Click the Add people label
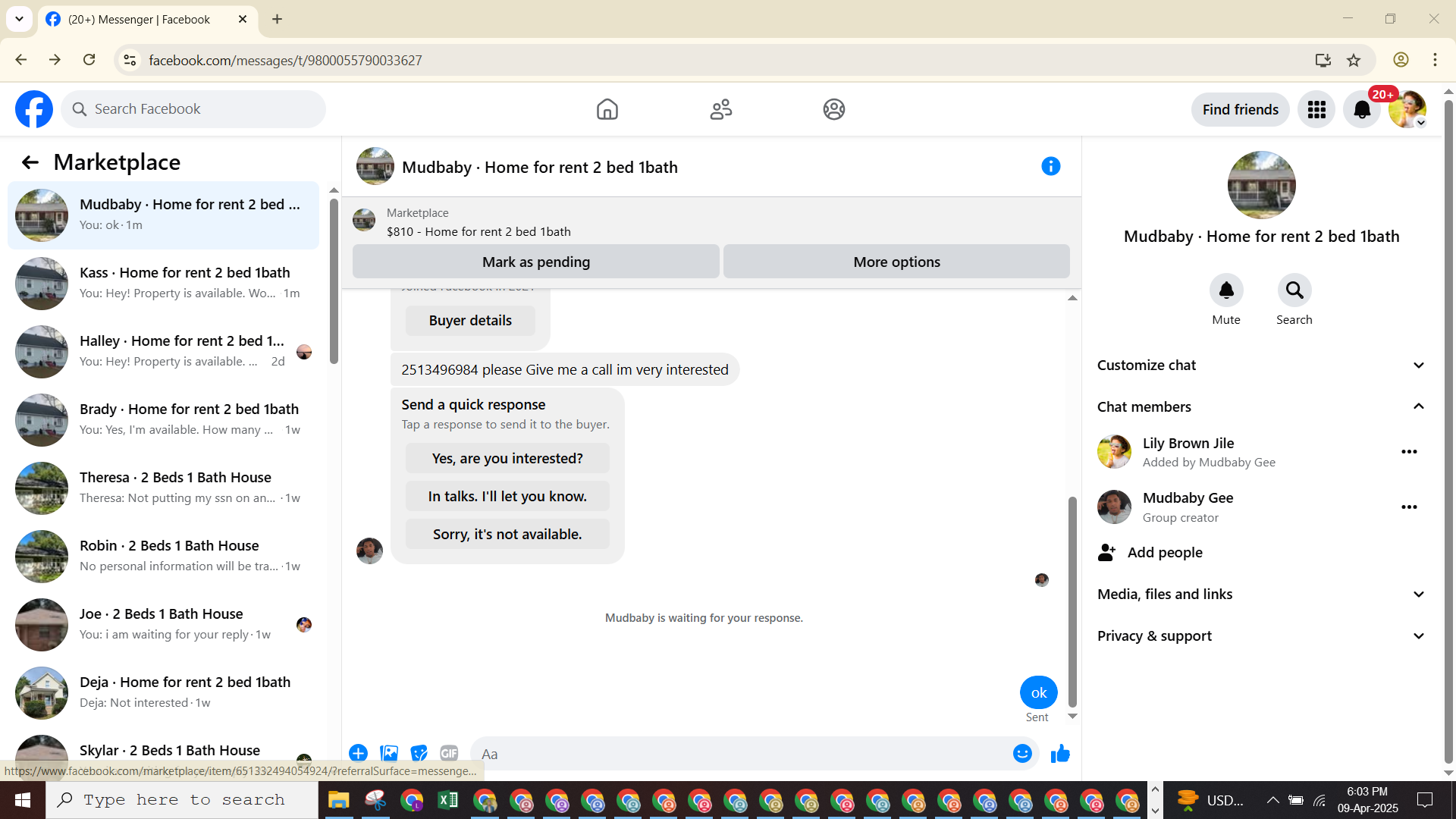This screenshot has width=1456, height=819. point(1165,553)
